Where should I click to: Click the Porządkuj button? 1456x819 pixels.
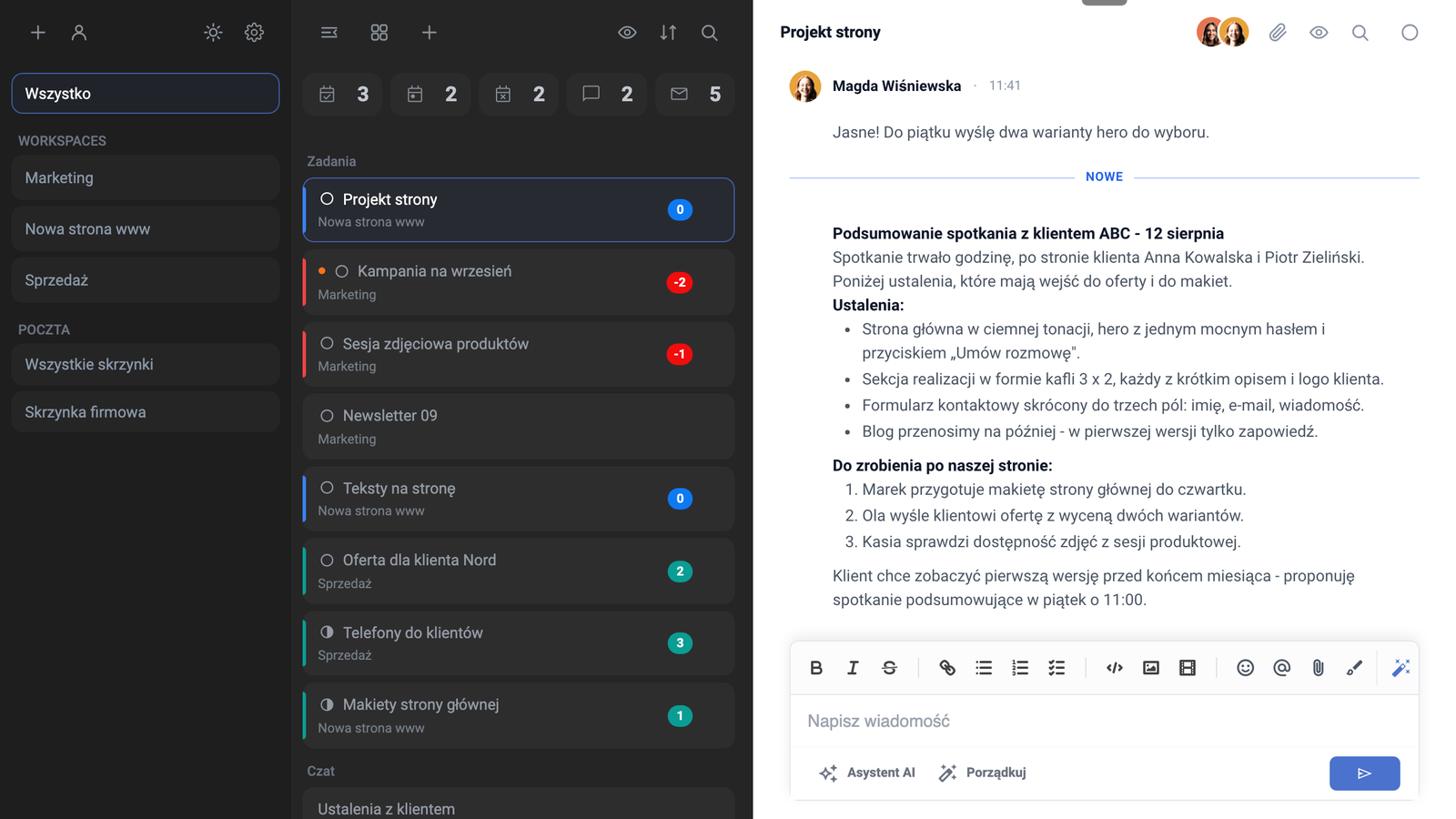pyautogui.click(x=983, y=773)
